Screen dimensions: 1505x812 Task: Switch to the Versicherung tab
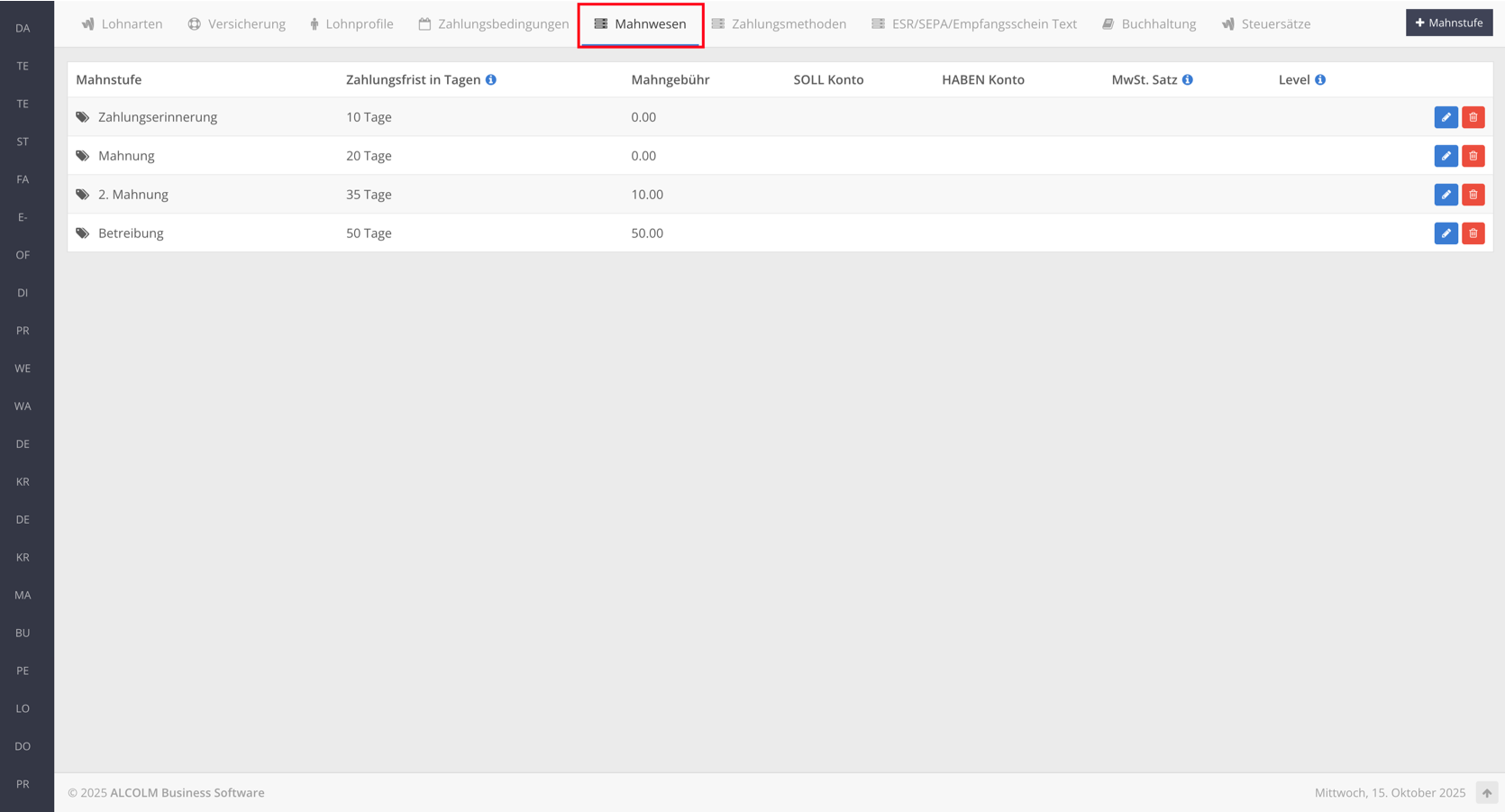click(x=237, y=24)
